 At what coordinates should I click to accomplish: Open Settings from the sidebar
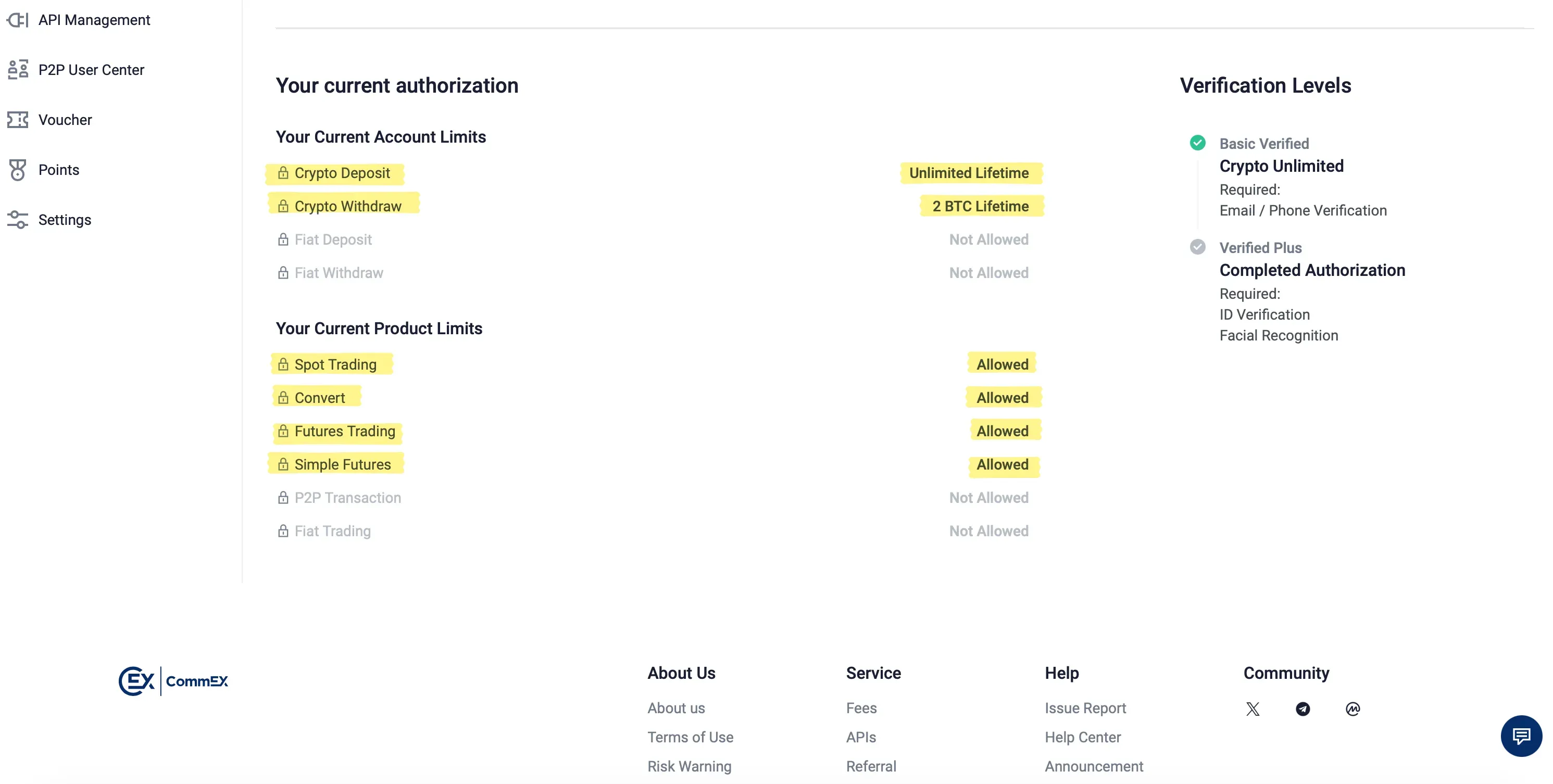(x=65, y=220)
